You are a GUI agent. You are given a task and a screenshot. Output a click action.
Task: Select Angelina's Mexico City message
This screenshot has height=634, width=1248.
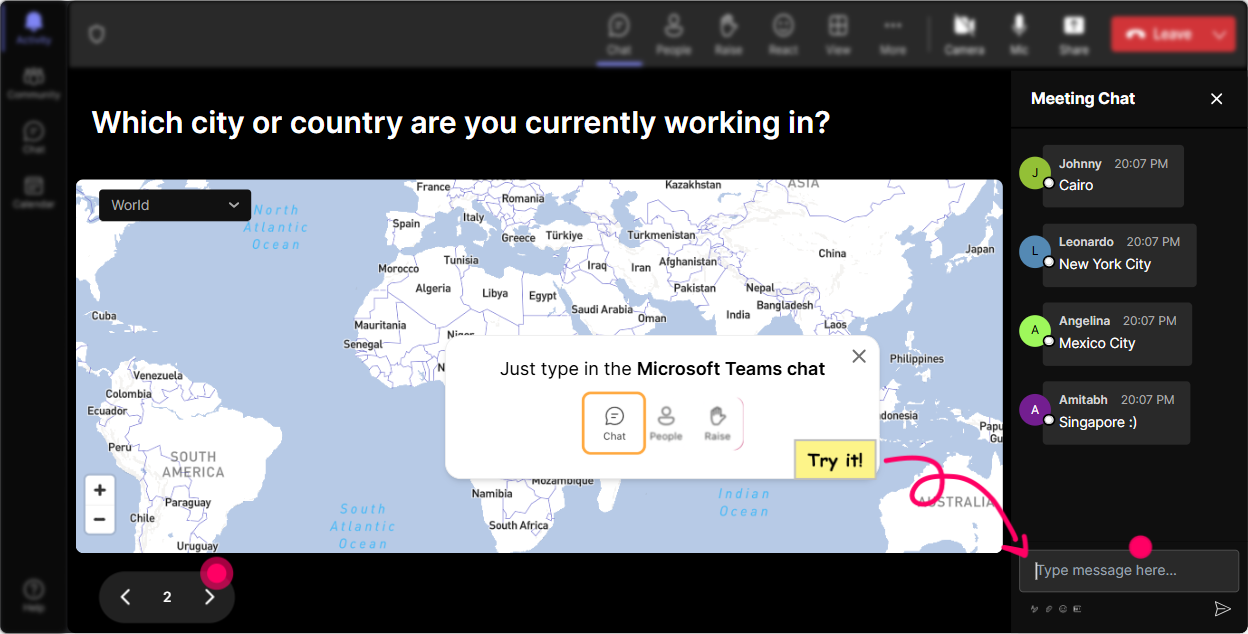1117,334
